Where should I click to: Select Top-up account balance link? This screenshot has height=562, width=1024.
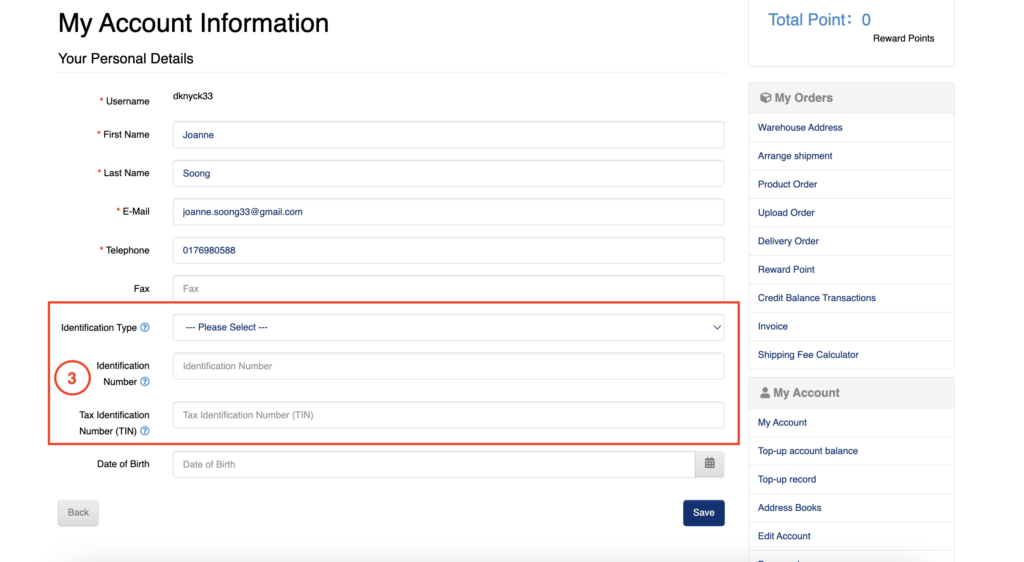pos(808,451)
